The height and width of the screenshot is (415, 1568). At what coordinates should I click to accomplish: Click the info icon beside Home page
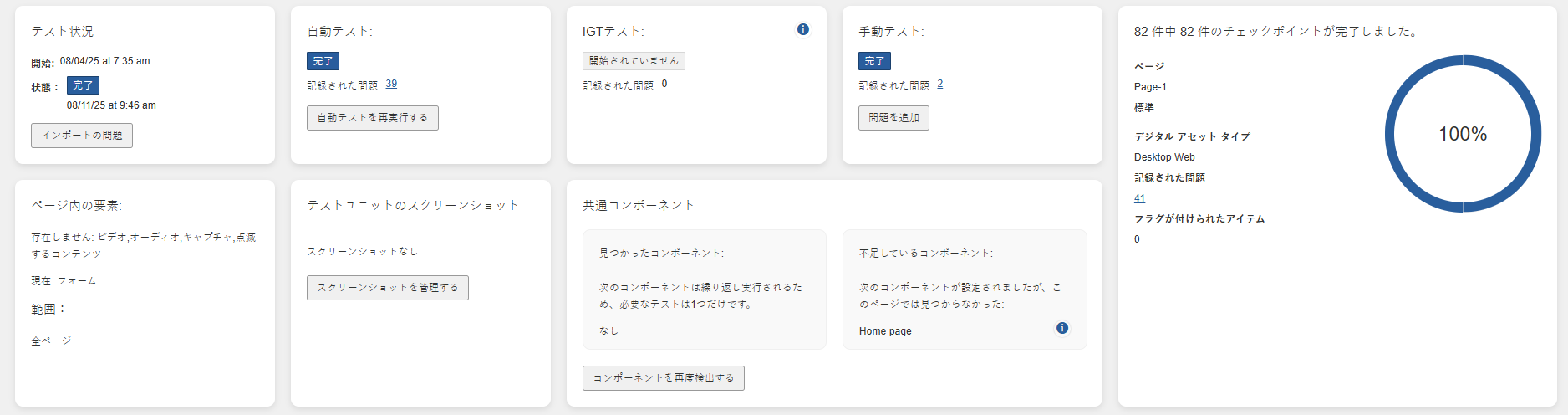[x=1061, y=328]
